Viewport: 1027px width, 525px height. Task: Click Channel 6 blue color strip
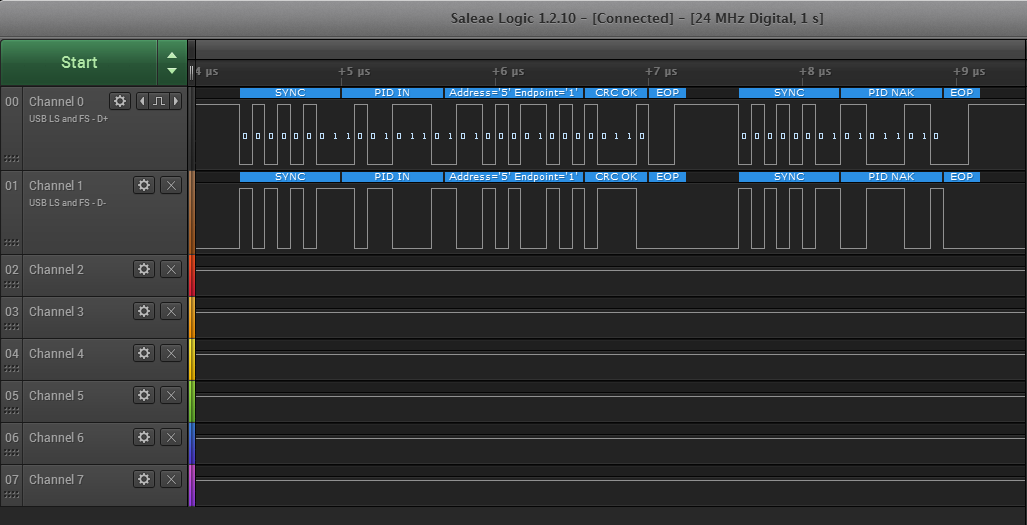[192, 444]
